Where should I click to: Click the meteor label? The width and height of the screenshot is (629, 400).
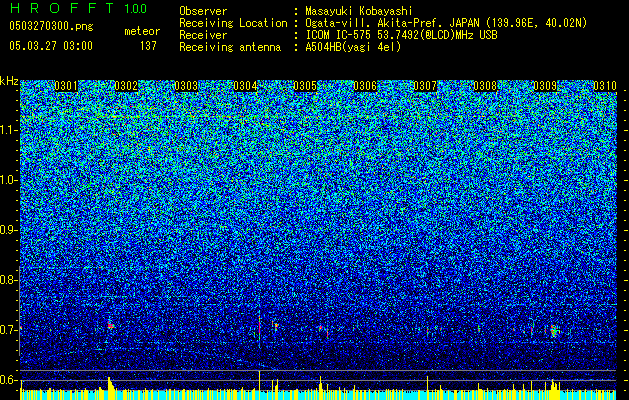(x=142, y=31)
